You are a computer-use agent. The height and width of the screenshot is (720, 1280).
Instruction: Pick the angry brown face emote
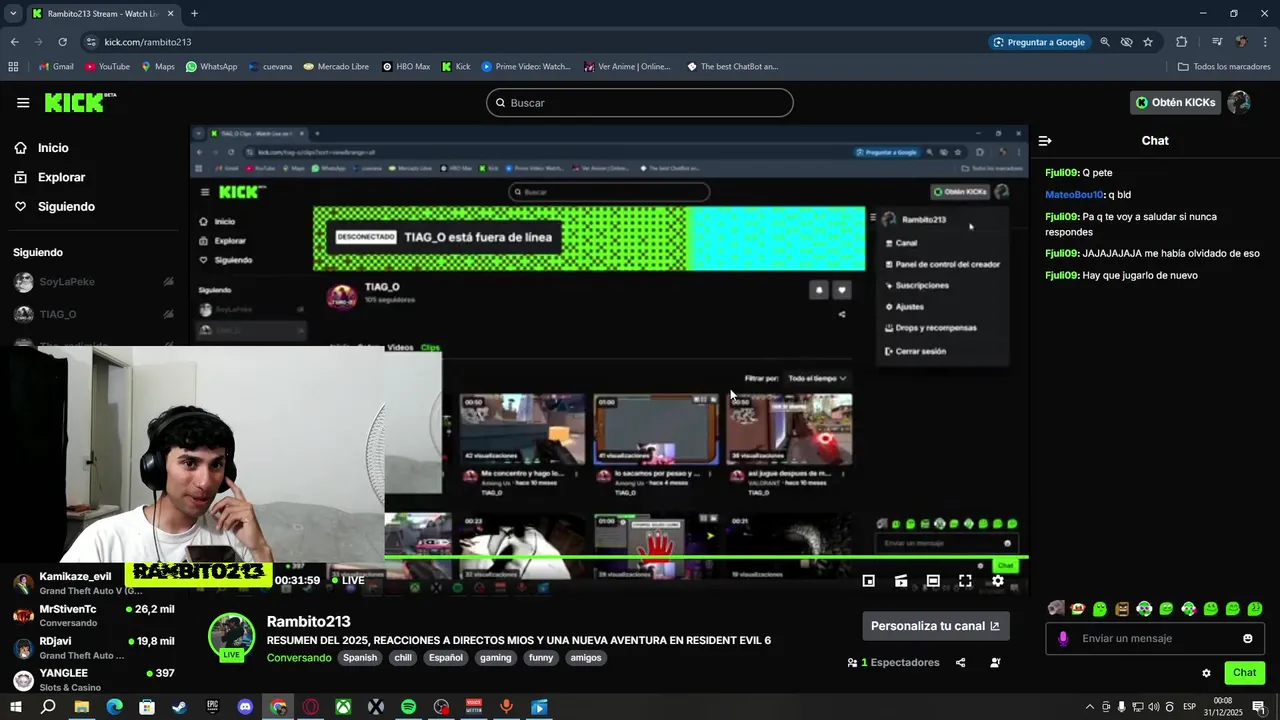[1122, 608]
